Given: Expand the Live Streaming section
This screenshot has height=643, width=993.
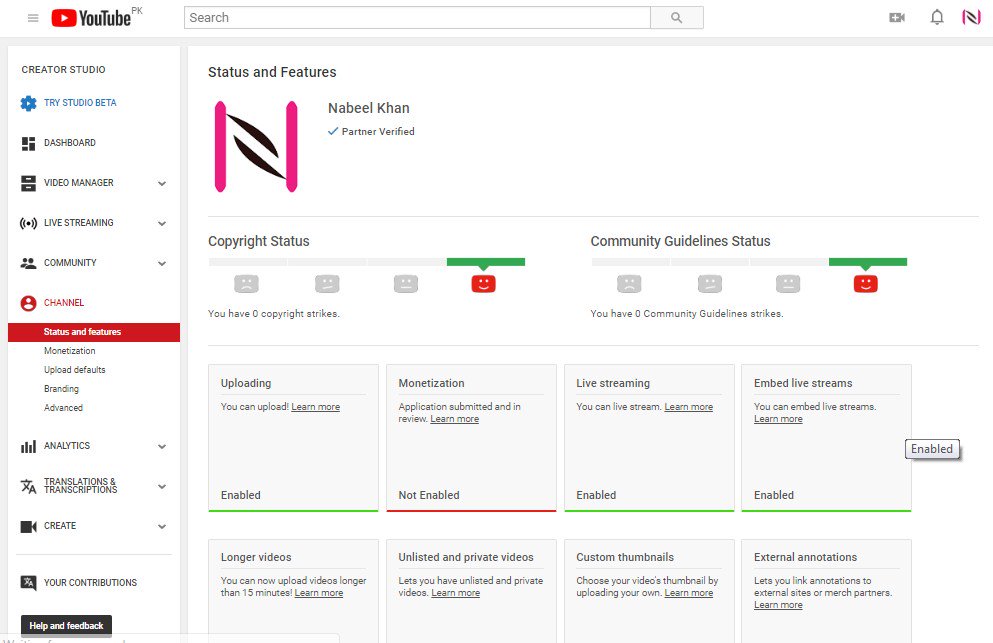Looking at the screenshot, I should click(162, 223).
